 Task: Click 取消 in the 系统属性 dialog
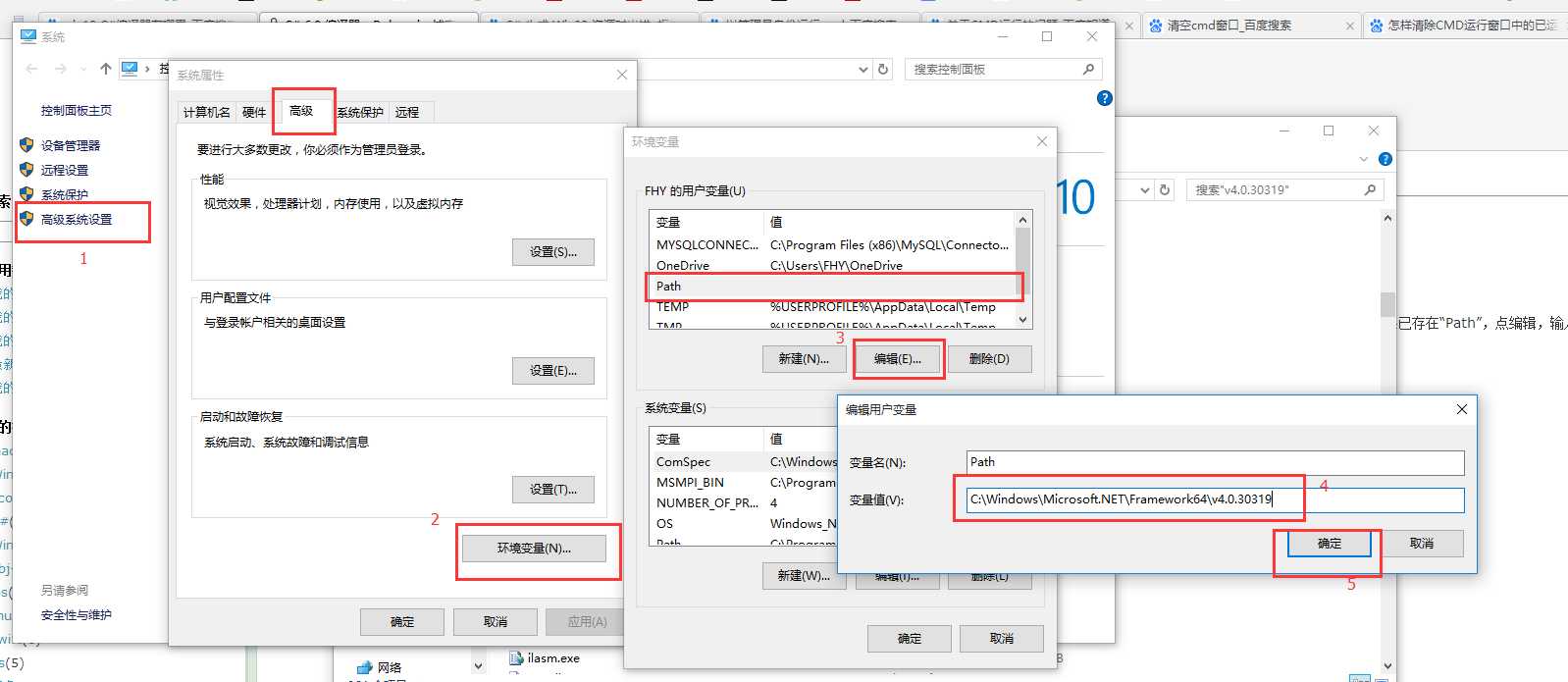point(496,622)
